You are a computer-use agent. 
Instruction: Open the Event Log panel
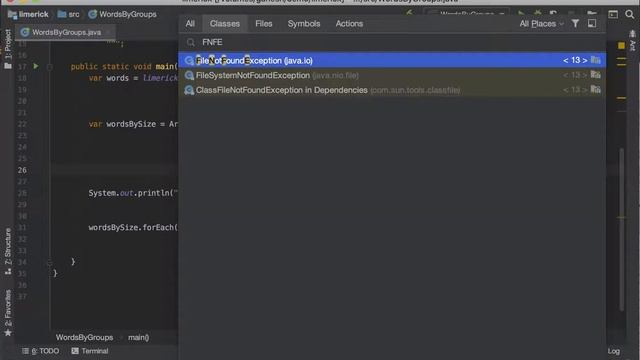(x=613, y=351)
